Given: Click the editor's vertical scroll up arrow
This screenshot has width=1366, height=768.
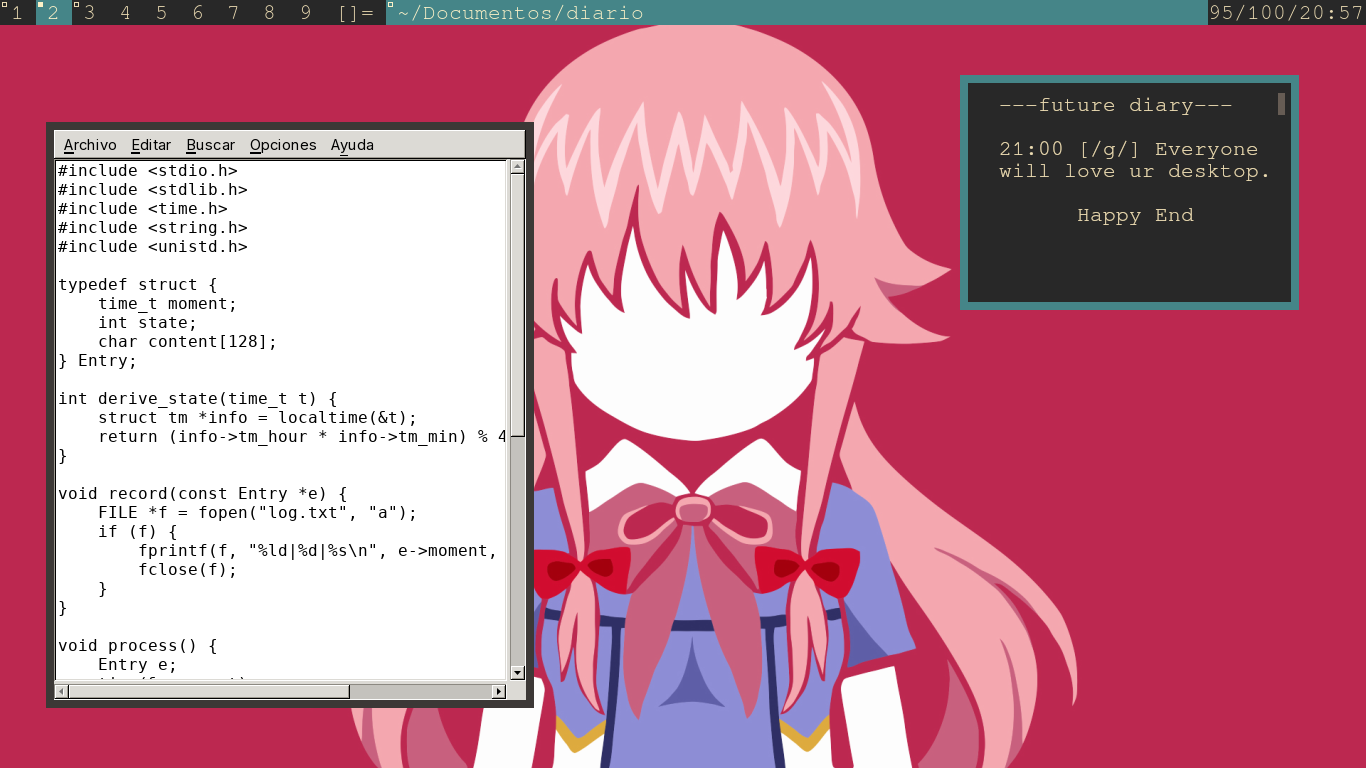Looking at the screenshot, I should [x=517, y=167].
